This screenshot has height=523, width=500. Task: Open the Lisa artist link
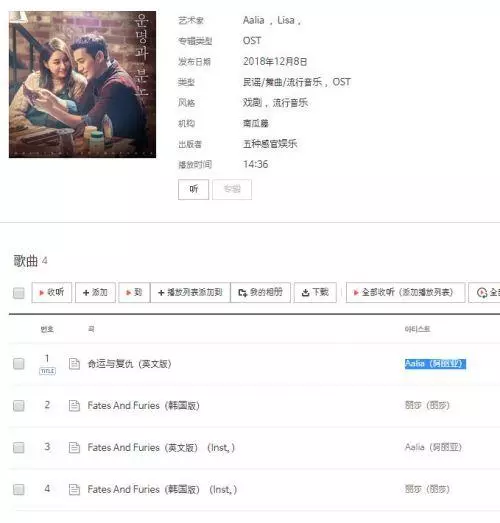286,20
